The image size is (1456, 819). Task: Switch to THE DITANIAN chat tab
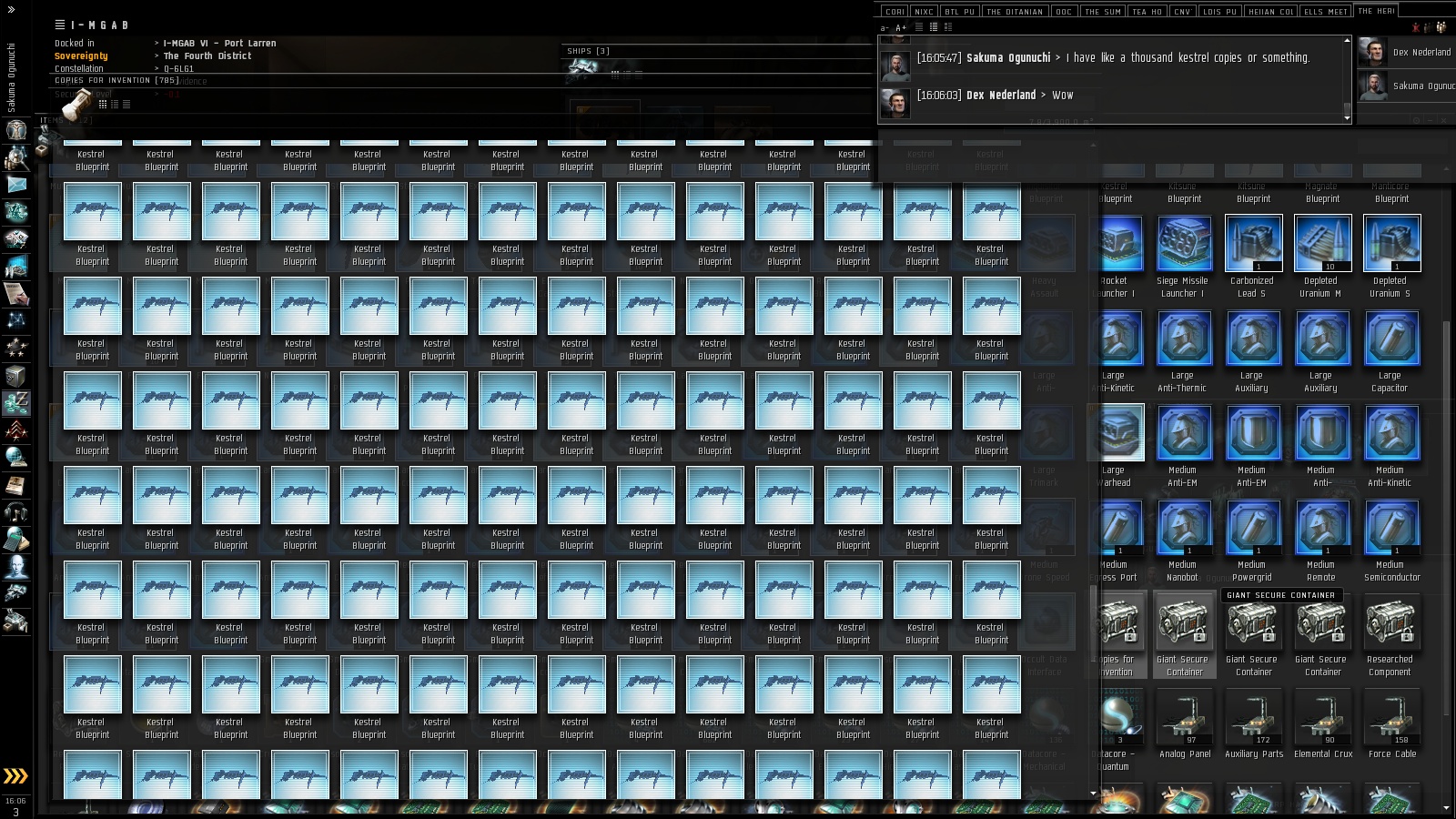(1015, 12)
